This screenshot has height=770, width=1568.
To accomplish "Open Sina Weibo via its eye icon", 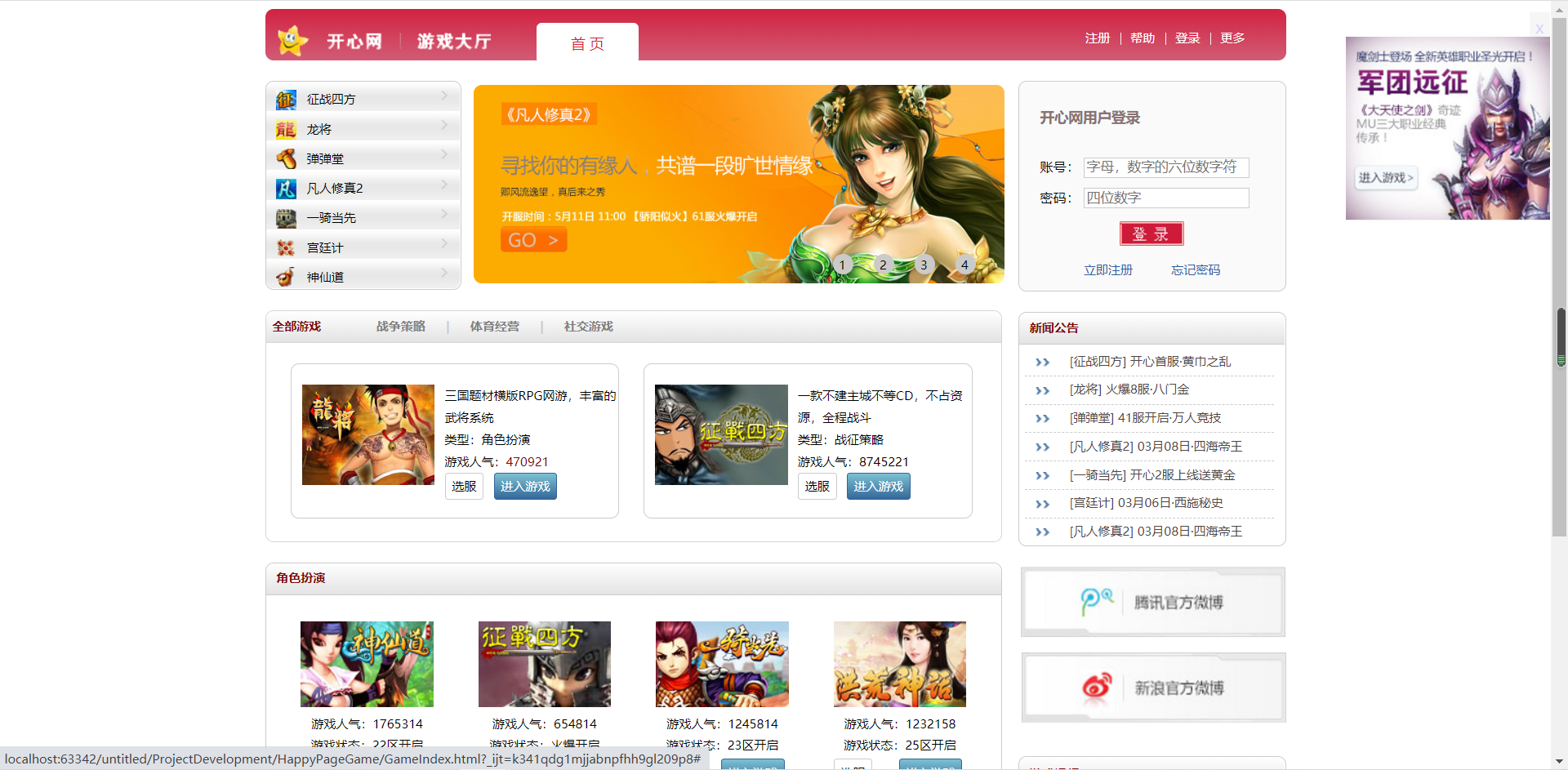I will click(x=1098, y=687).
